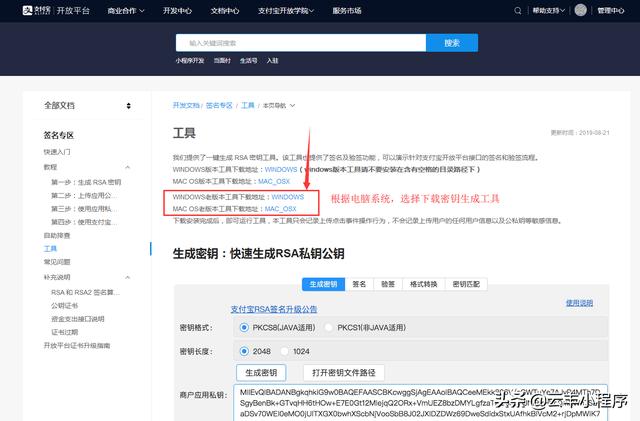The image size is (640, 421).
Task: Switch to the 格式转换 tab
Action: pyautogui.click(x=424, y=284)
